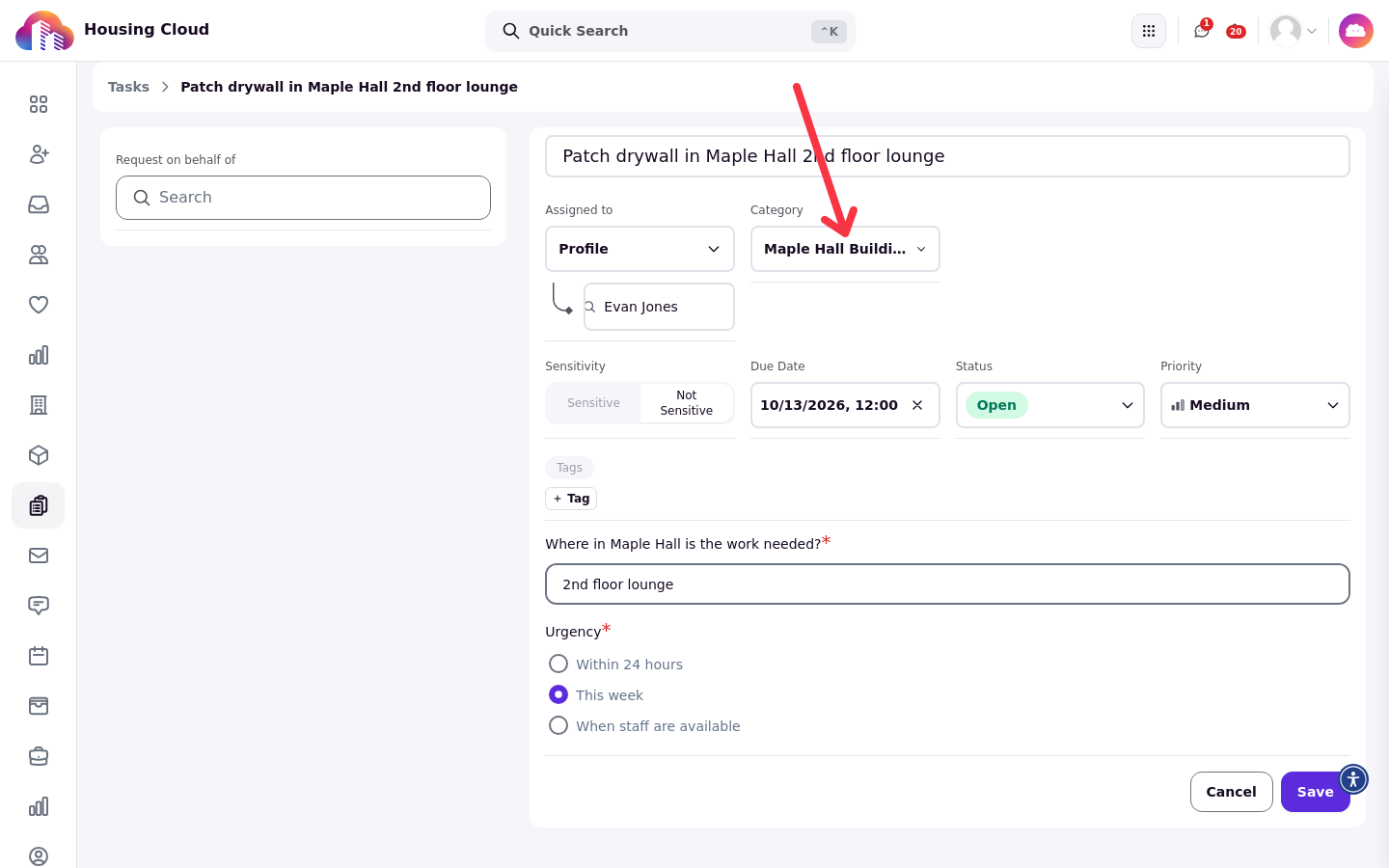Open the people group icon in sidebar
This screenshot has height=868, width=1389.
tap(39, 255)
